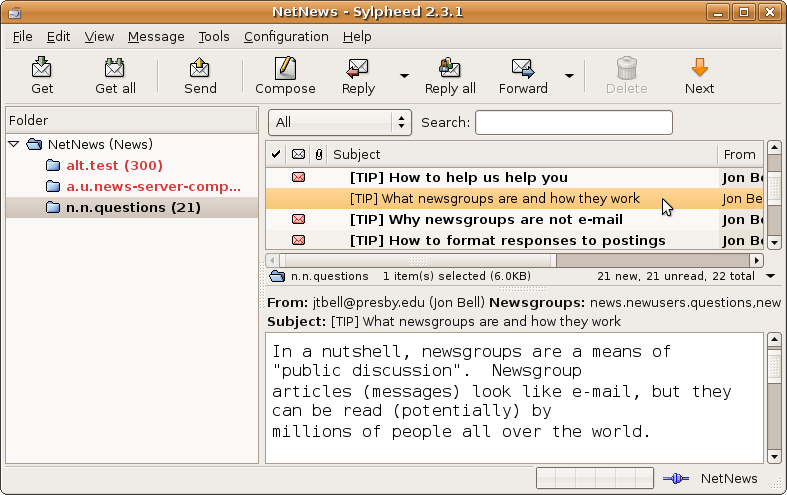This screenshot has height=495, width=787.
Task: Sort by the unread envelope column header
Action: click(298, 154)
